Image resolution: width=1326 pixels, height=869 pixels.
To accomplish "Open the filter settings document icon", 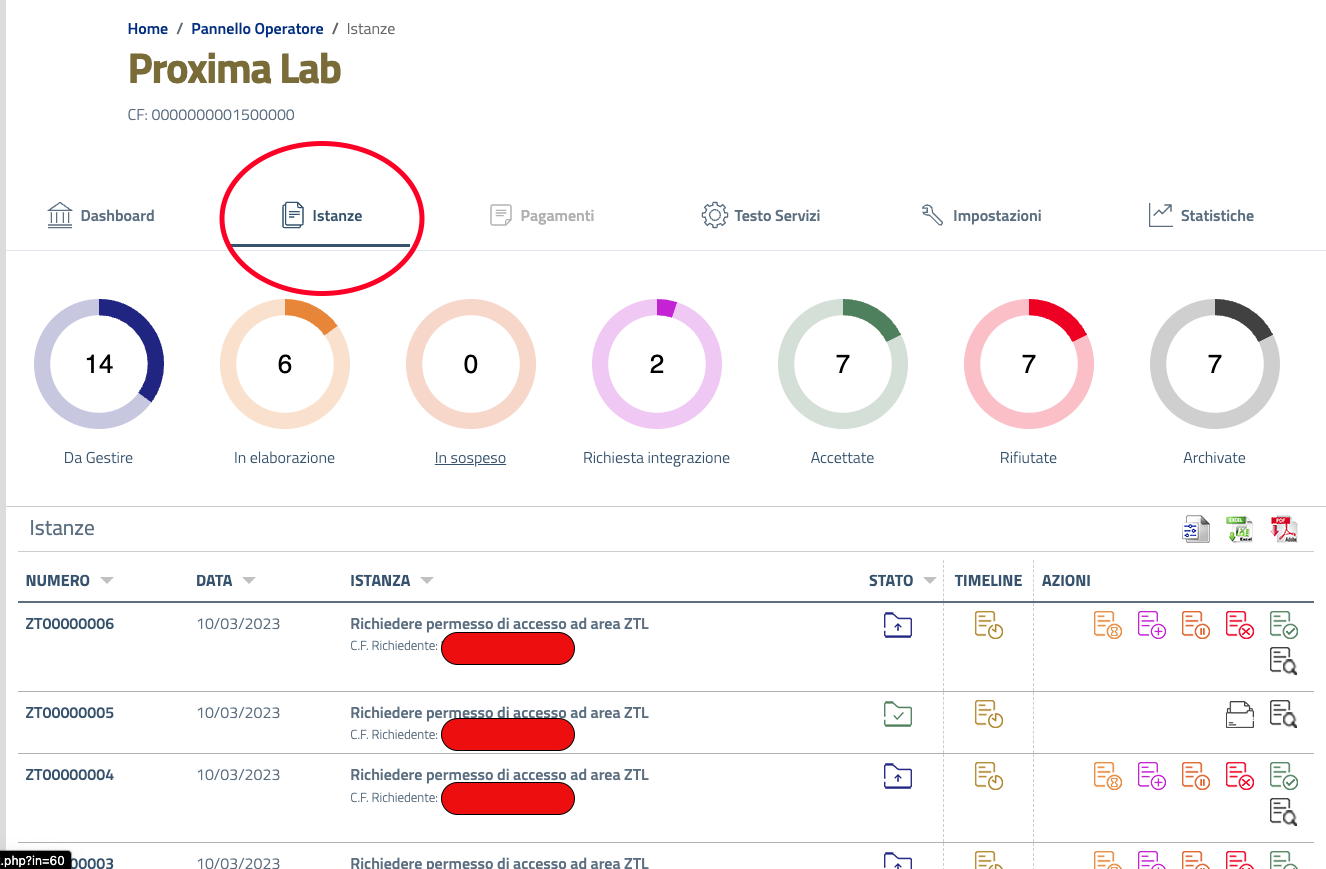I will [1196, 529].
